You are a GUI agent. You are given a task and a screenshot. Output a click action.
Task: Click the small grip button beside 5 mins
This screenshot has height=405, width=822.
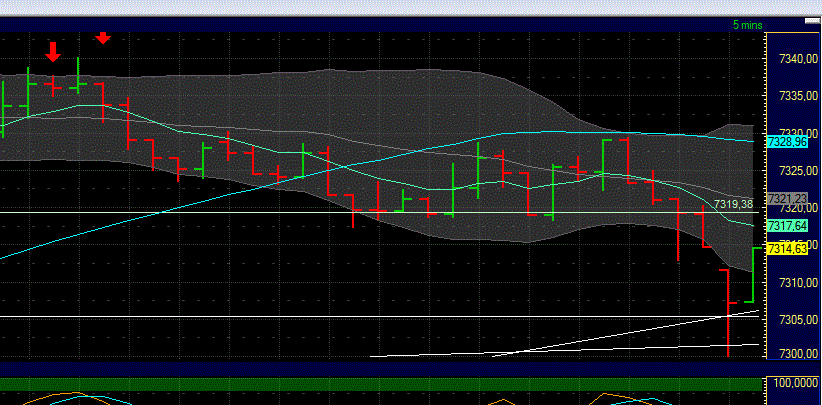[x=812, y=21]
